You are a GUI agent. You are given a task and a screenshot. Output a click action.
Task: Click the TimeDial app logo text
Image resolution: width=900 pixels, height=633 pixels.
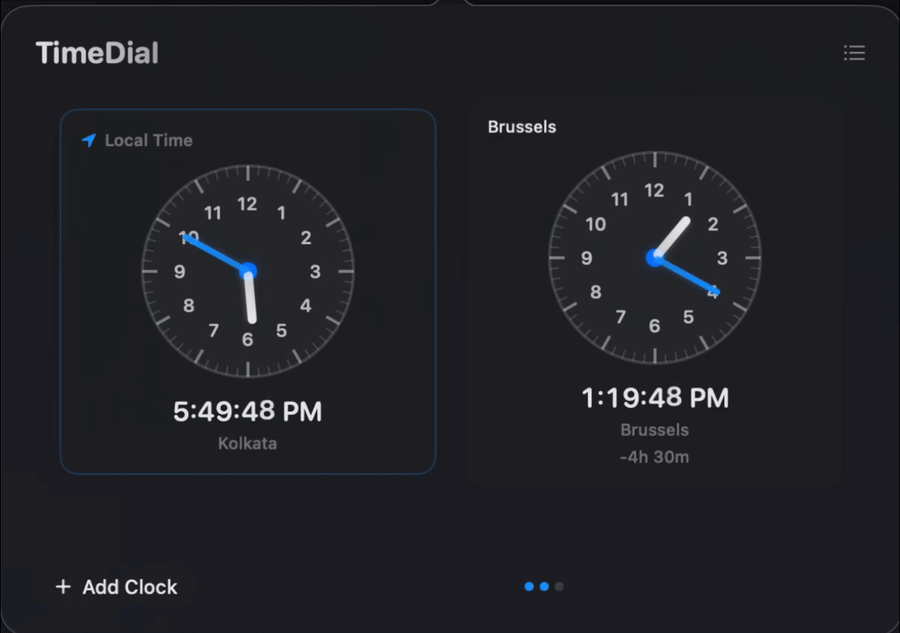coord(97,52)
